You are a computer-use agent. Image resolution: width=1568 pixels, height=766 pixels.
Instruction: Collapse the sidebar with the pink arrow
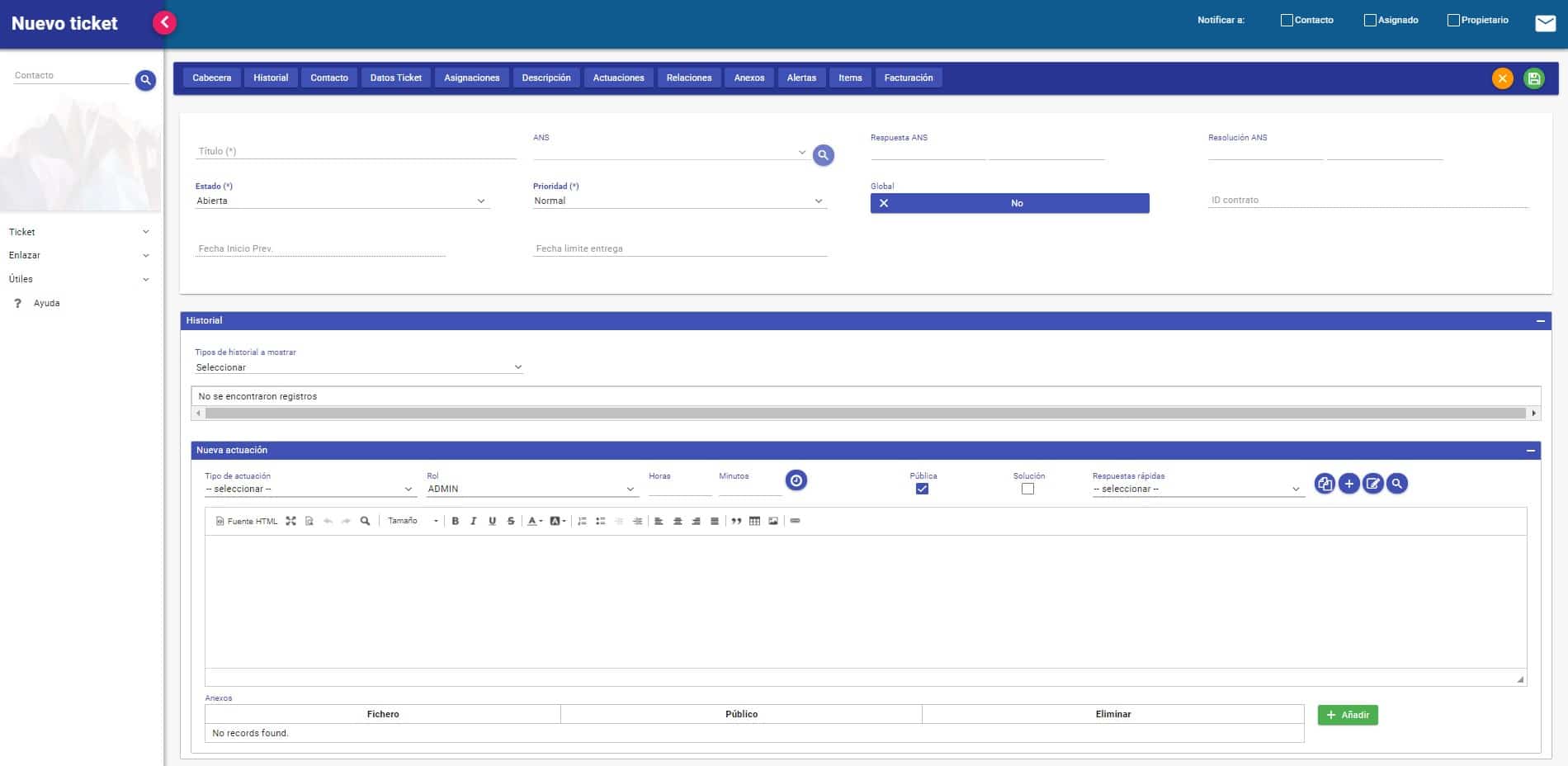(x=164, y=22)
